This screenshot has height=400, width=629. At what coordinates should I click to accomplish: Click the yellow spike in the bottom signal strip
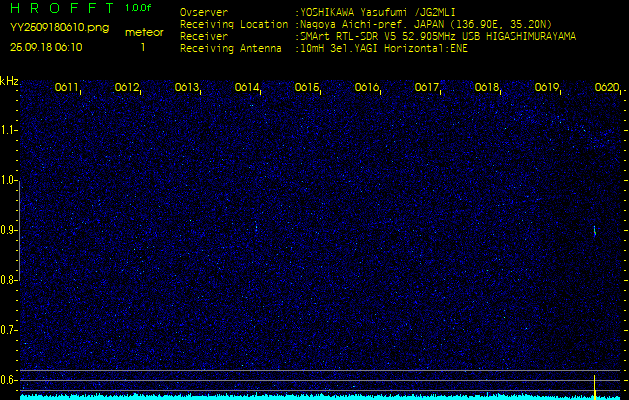595,386
